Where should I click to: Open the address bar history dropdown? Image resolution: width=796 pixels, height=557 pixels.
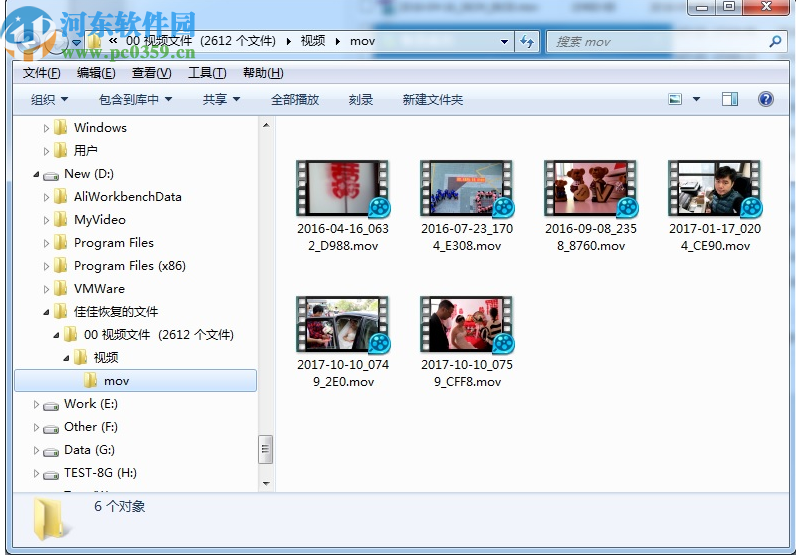(504, 42)
